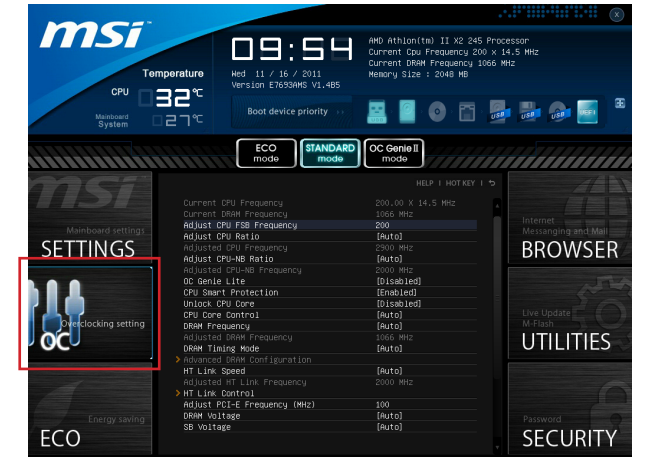The image size is (660, 474).
Task: Click the back arrow next to HOT KEY
Action: click(492, 183)
